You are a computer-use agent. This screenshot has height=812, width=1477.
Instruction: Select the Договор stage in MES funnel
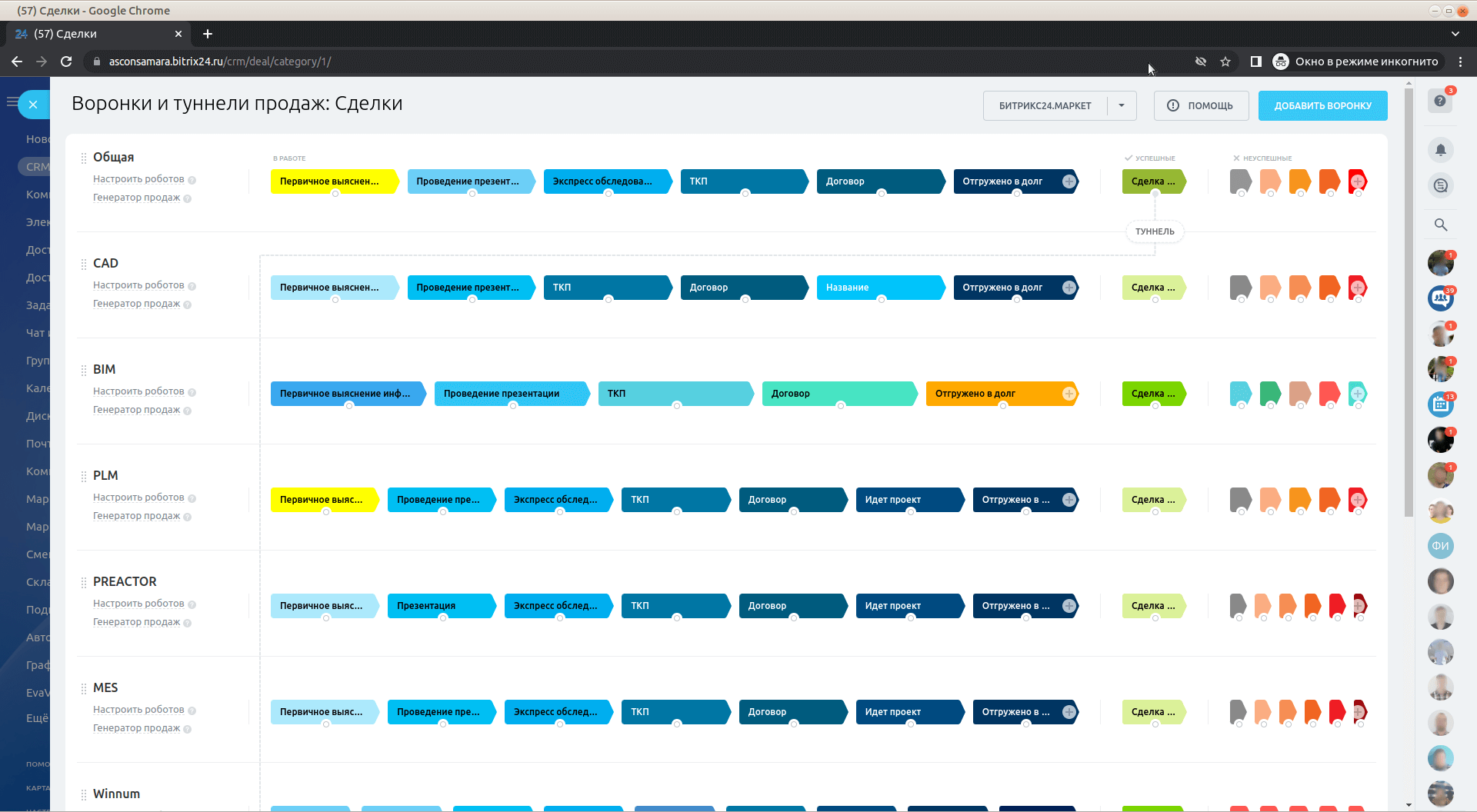793,712
